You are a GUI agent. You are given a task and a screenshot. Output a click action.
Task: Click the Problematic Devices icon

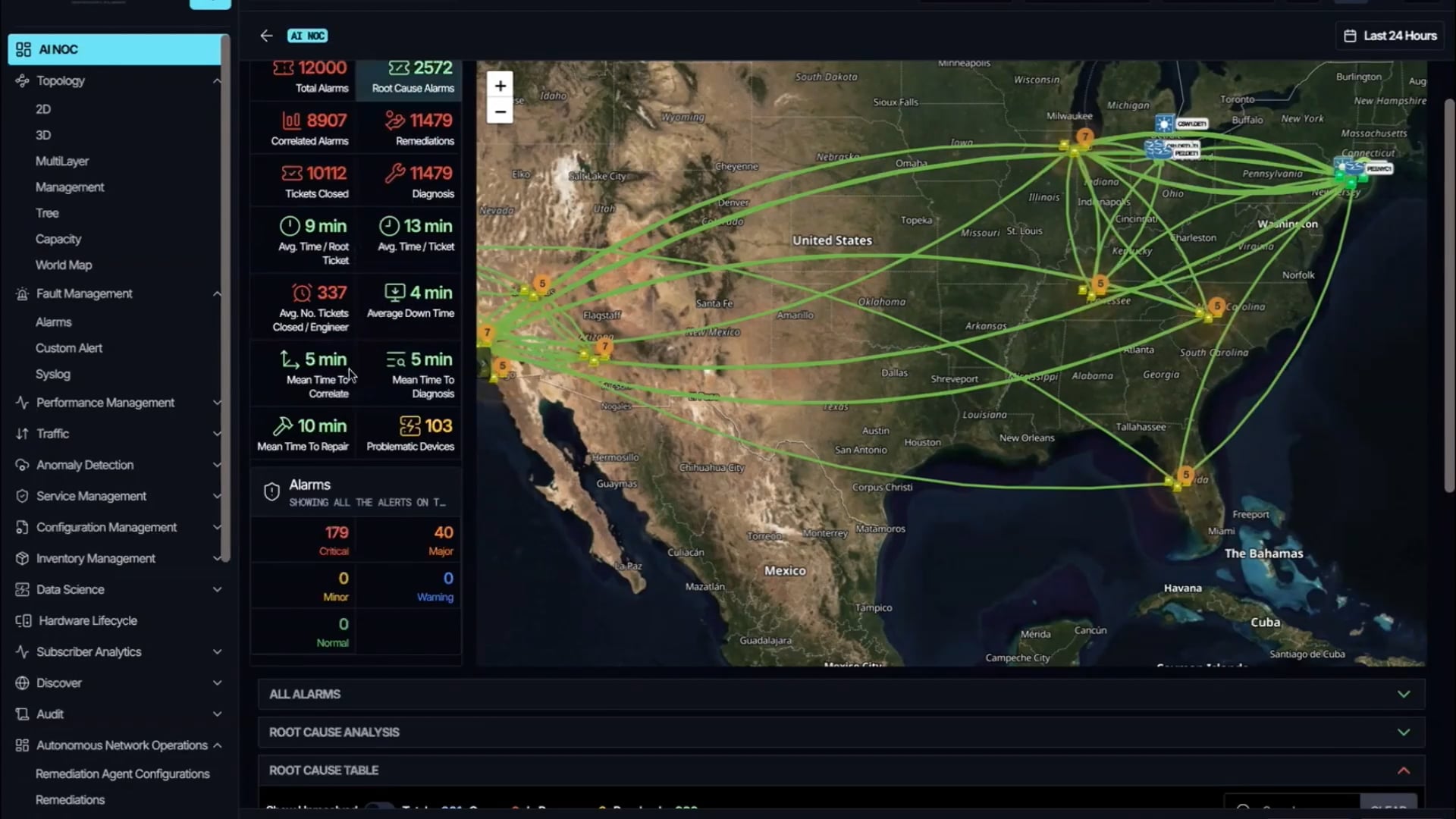pyautogui.click(x=409, y=426)
